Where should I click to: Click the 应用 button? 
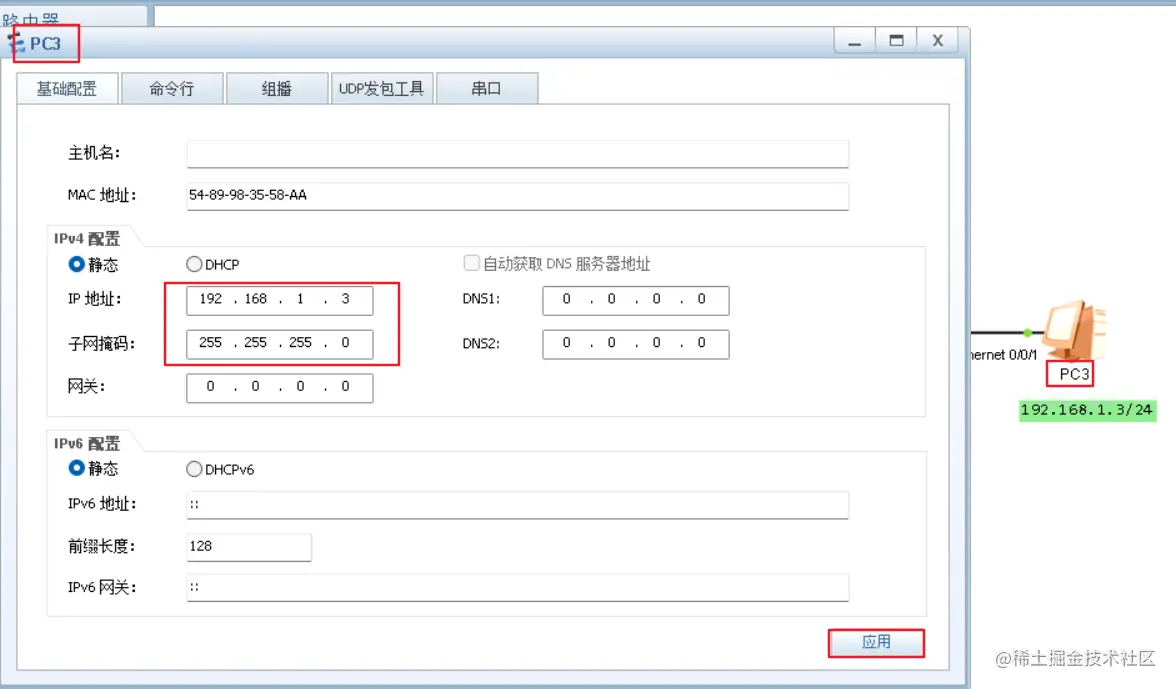tap(876, 643)
